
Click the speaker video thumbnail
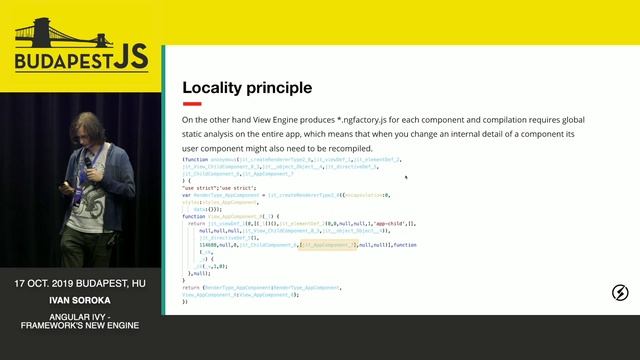click(x=80, y=180)
